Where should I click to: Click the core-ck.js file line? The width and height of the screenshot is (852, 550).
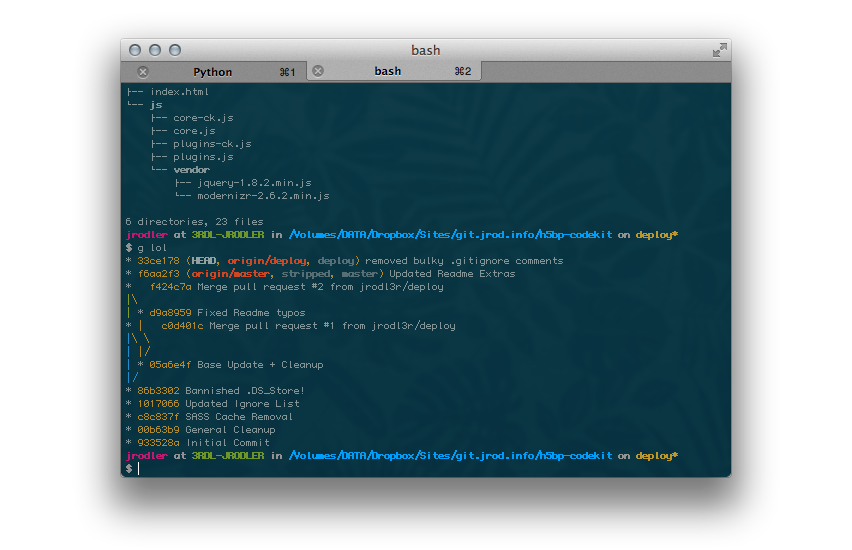pos(203,118)
